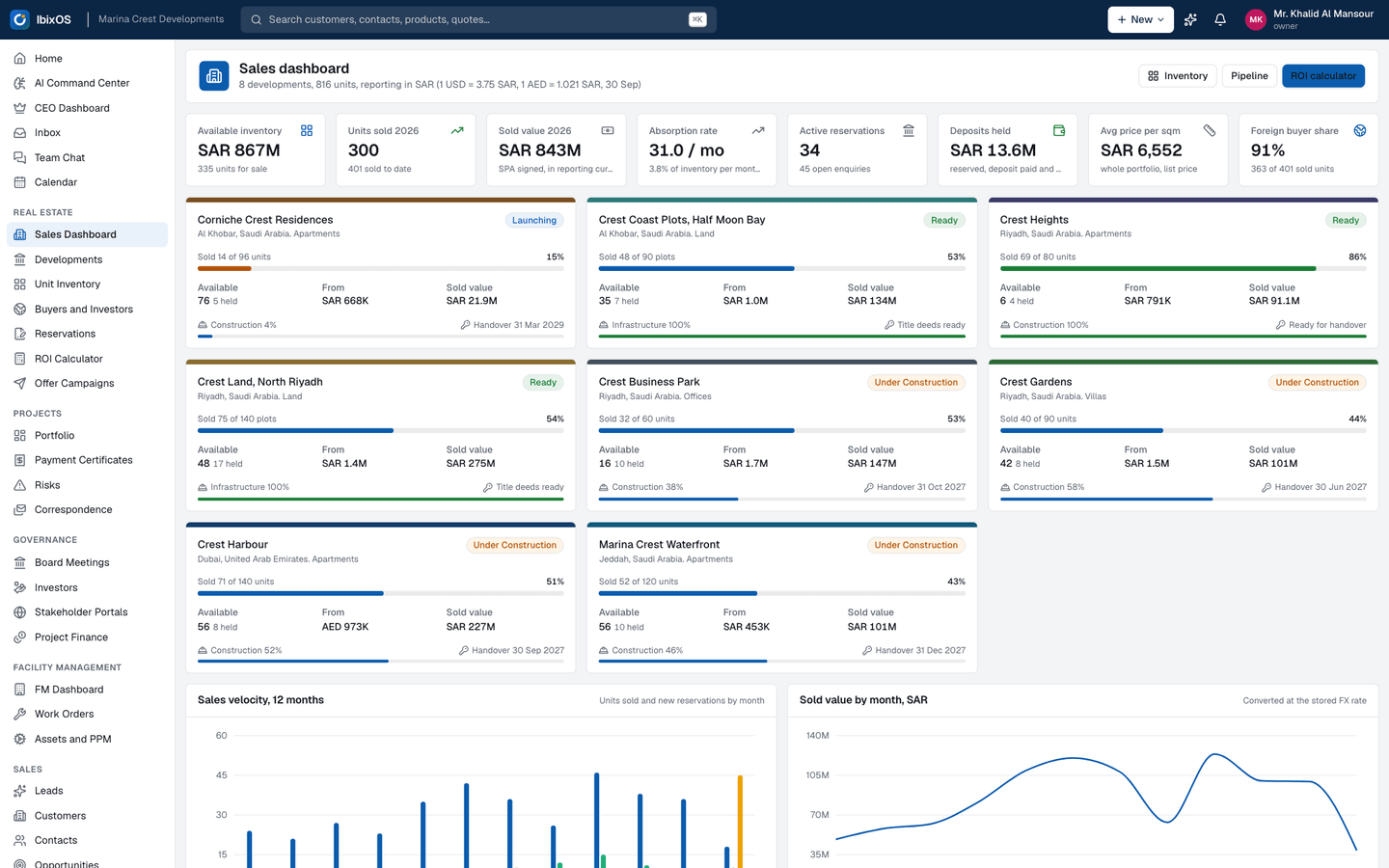Open the Inventory button

point(1177,76)
